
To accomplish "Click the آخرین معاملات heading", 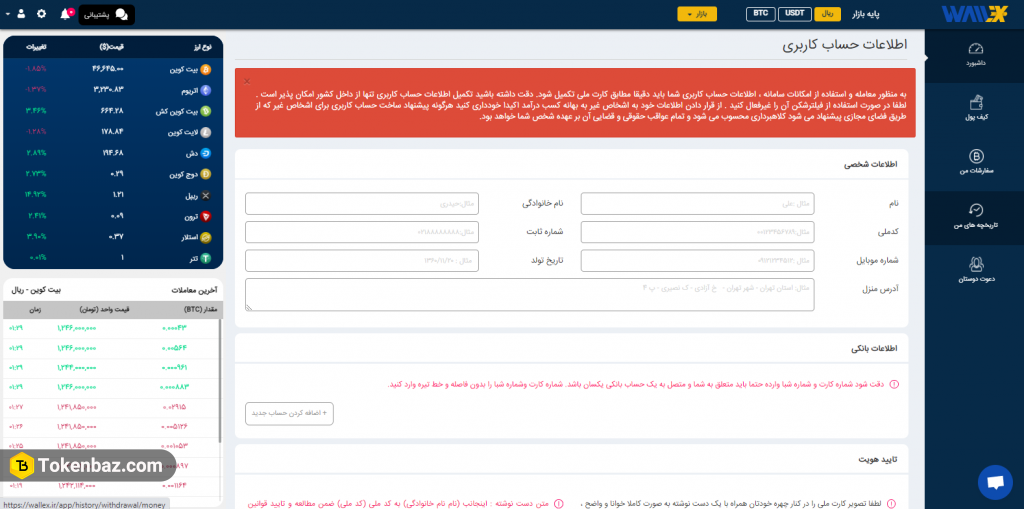I will (x=194, y=290).
